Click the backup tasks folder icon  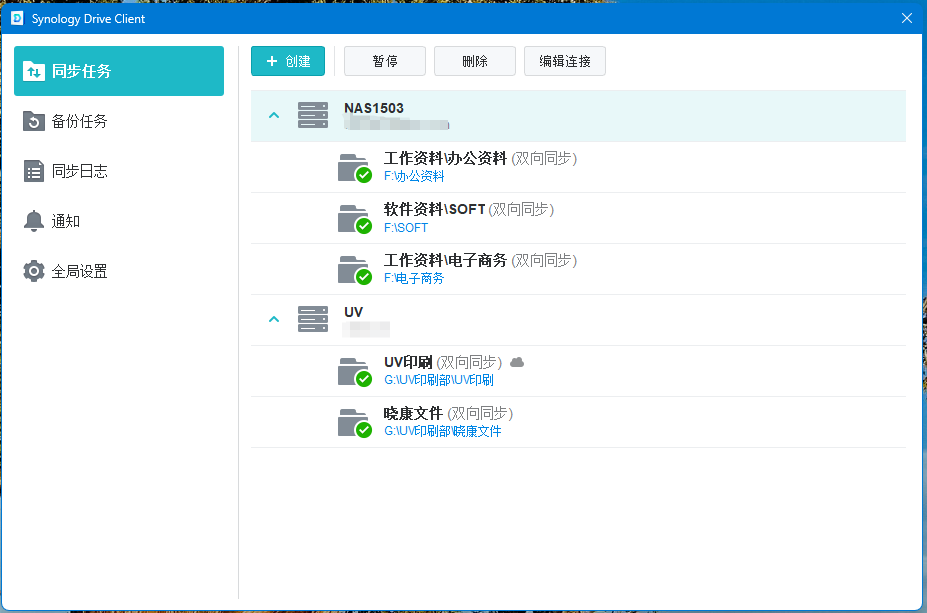[x=34, y=121]
